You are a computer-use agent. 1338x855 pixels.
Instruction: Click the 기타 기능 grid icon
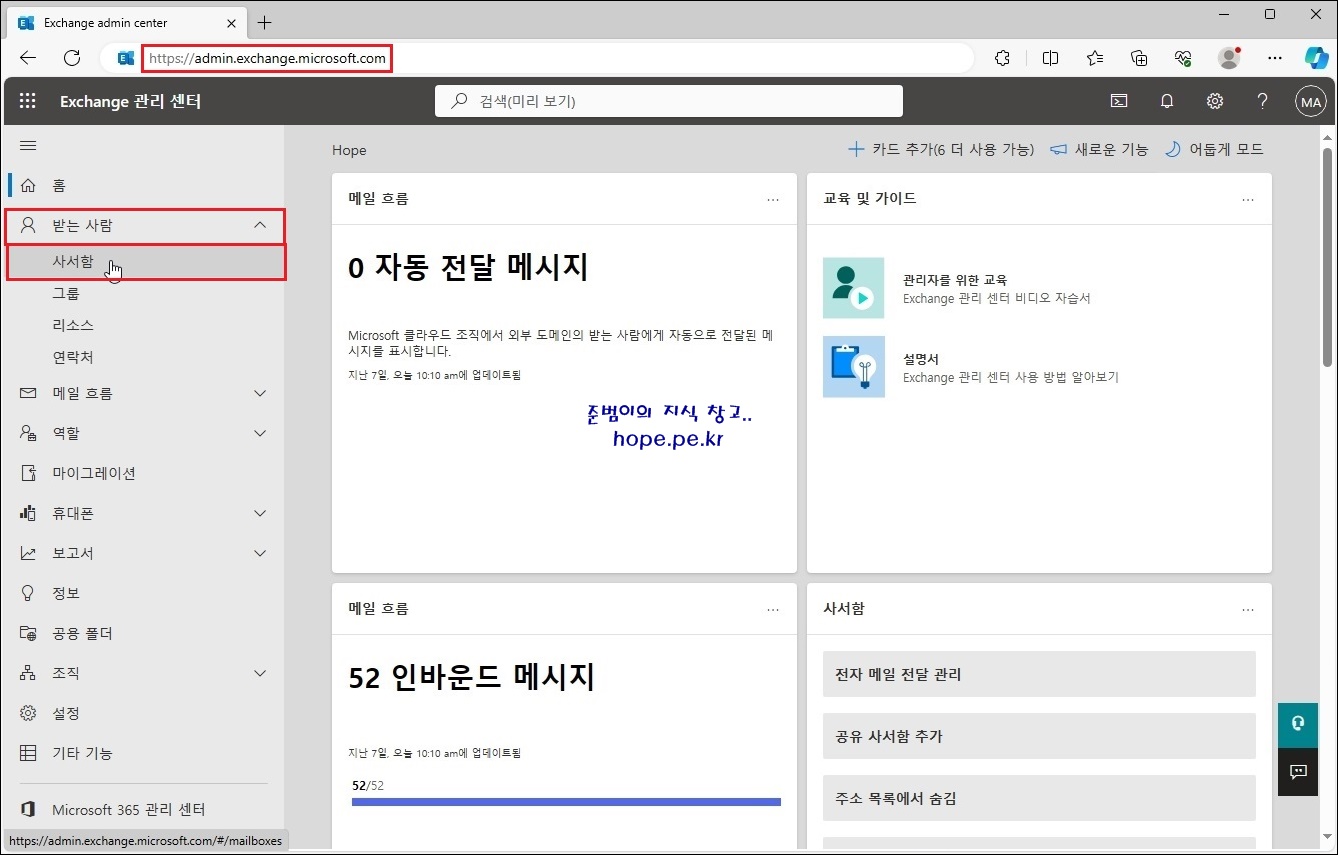28,754
